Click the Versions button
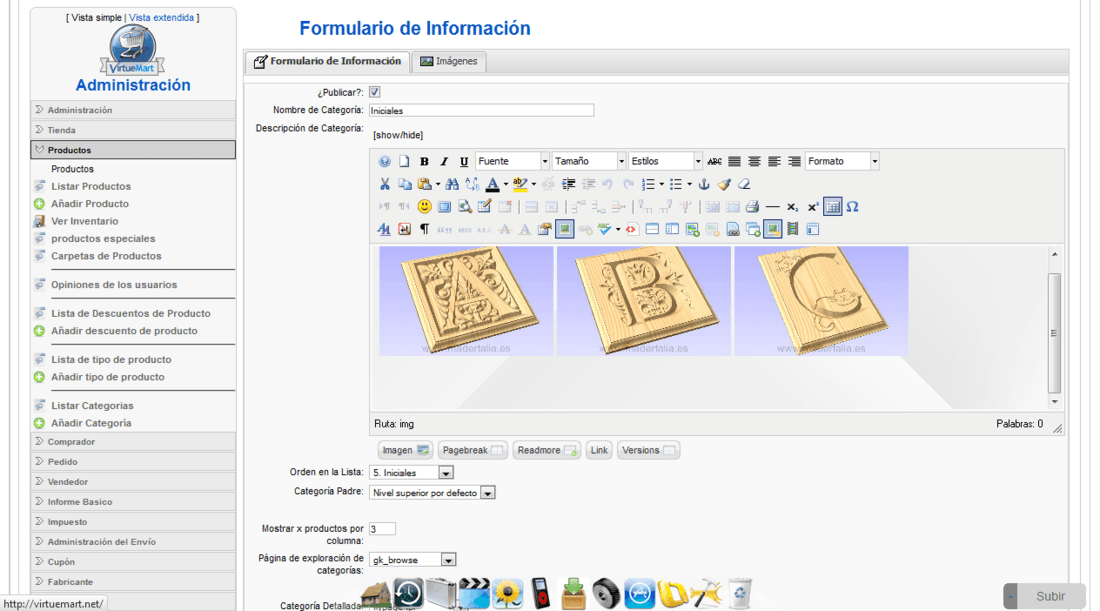The height and width of the screenshot is (611, 1100). click(x=648, y=450)
